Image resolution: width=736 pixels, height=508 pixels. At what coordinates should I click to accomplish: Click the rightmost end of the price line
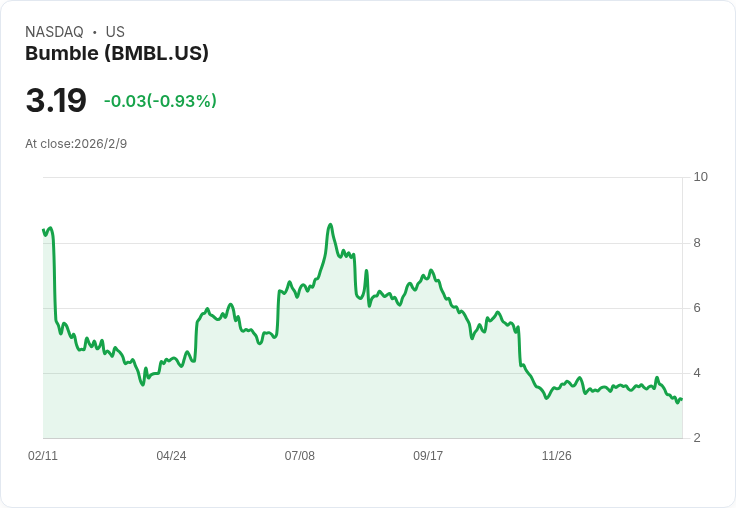681,399
